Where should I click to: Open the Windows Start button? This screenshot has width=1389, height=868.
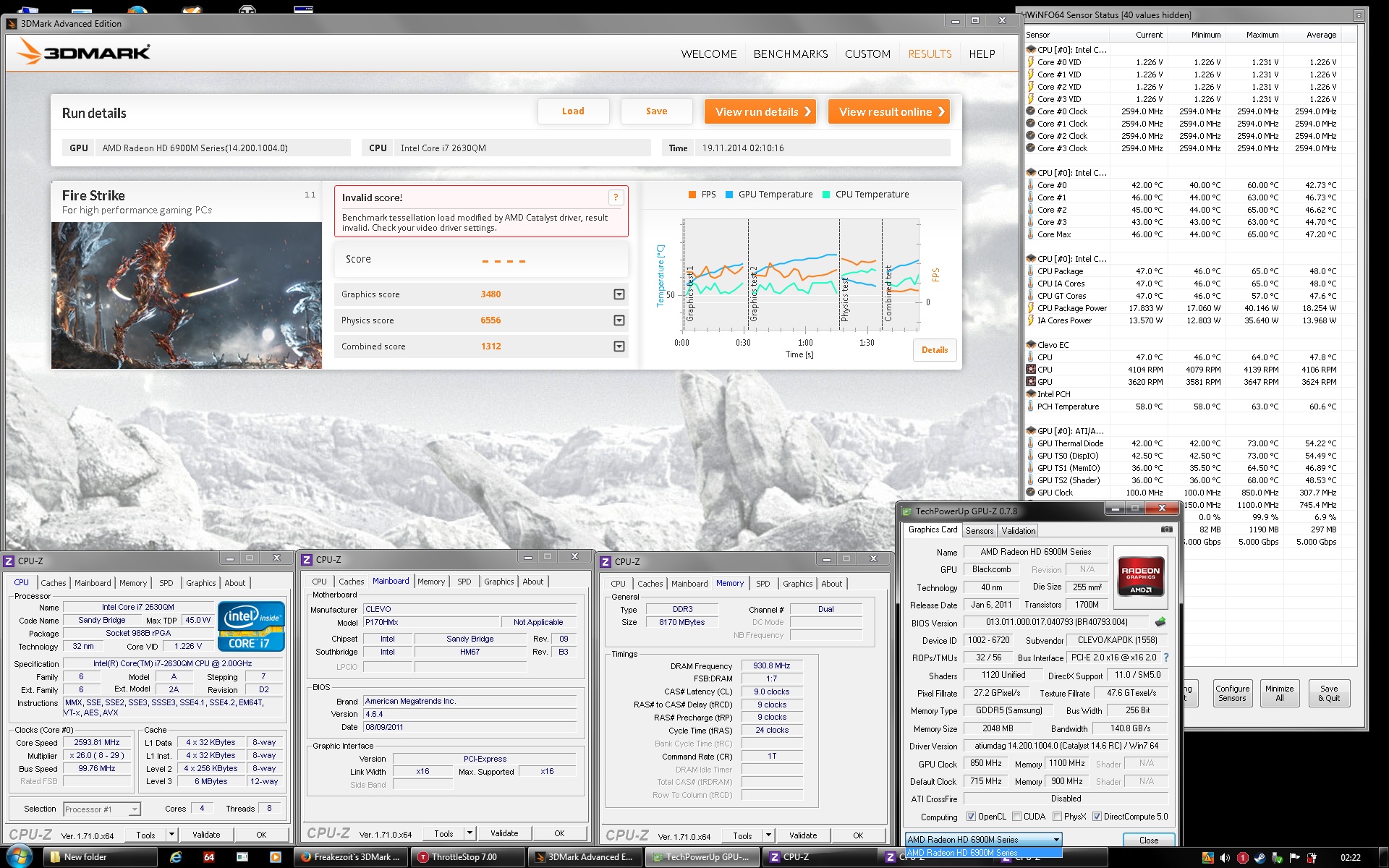19,857
